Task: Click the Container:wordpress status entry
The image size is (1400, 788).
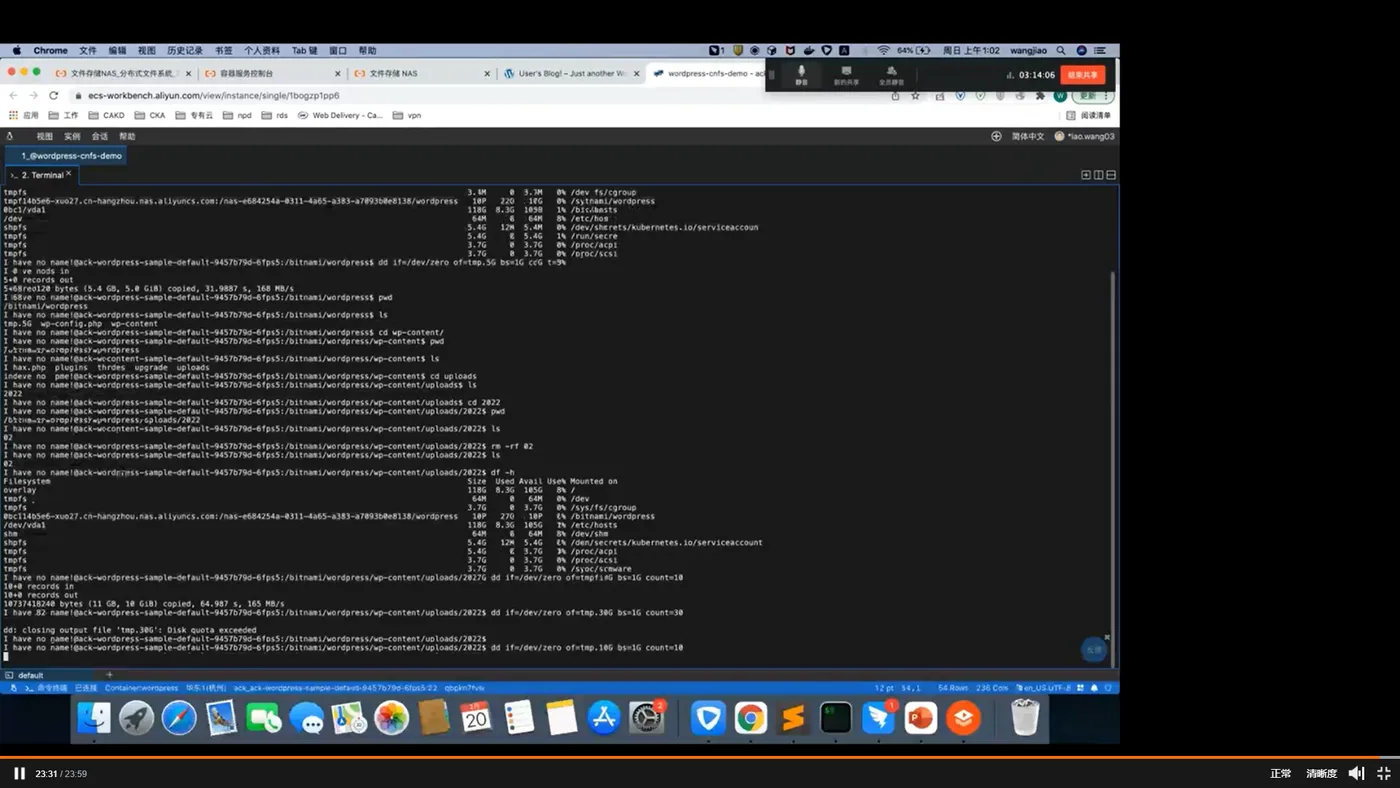Action: (x=141, y=688)
